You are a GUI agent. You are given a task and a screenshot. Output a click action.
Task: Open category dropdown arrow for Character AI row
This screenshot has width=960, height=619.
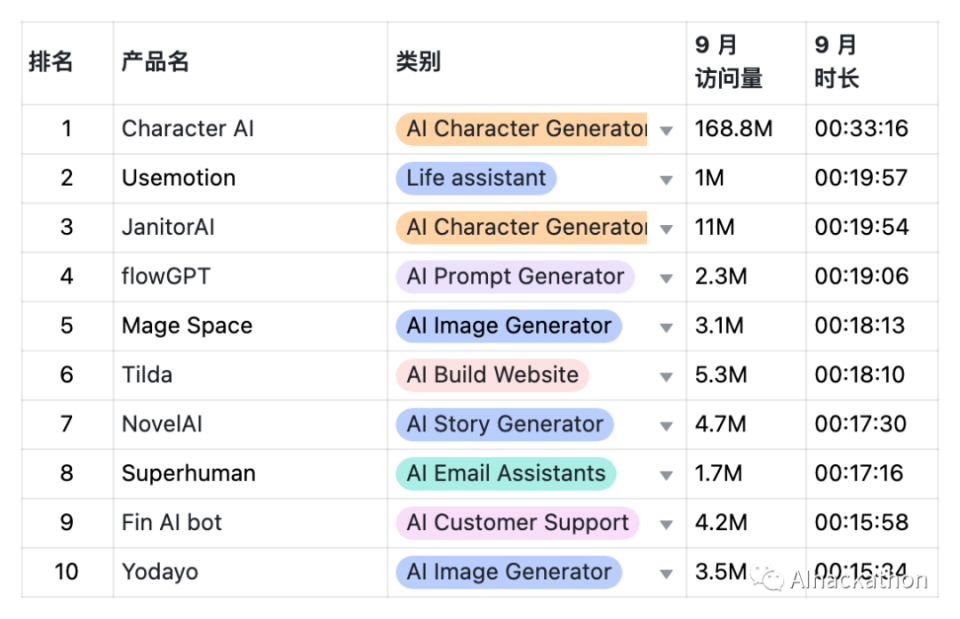(666, 131)
